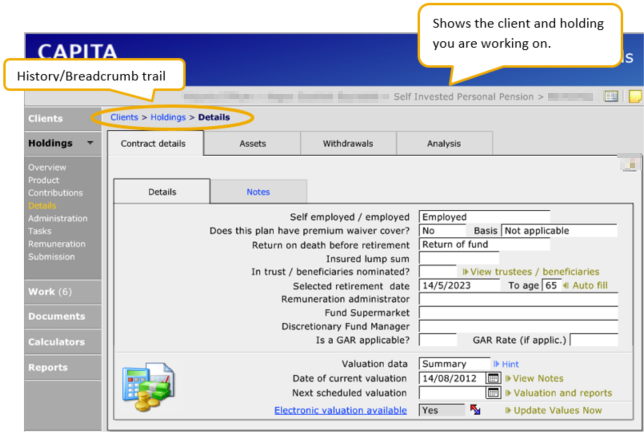Expand the Holdings sidebar dropdown arrow
Viewport: 644px width, 436px height.
90,143
